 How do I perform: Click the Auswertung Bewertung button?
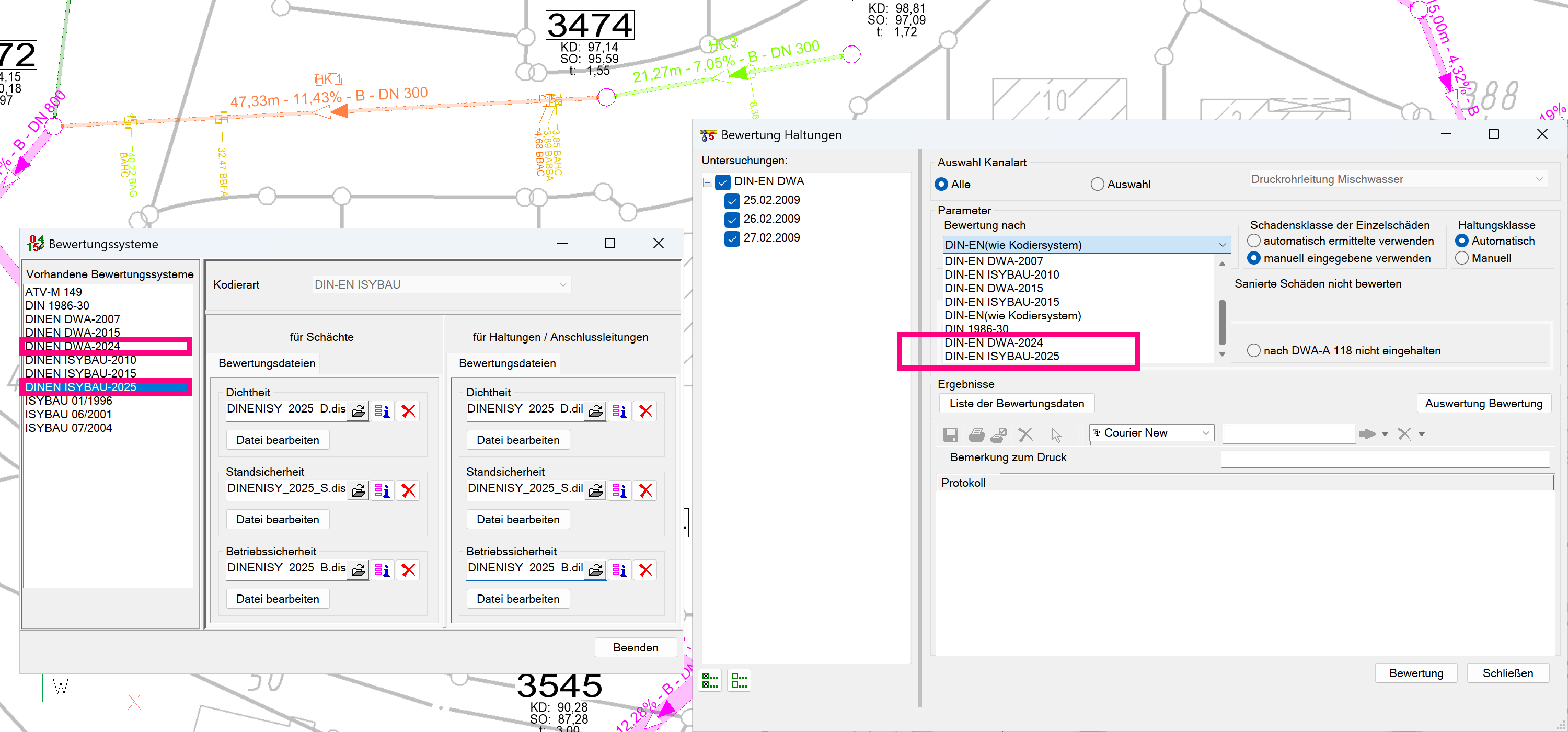[1483, 403]
